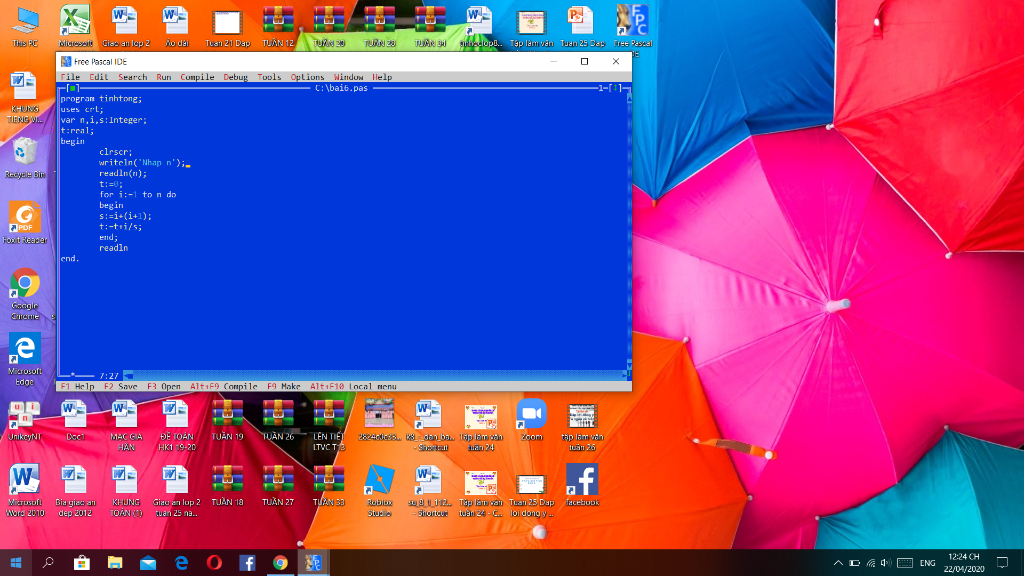Click Alt+F9 Compile in the status line

pos(223,387)
